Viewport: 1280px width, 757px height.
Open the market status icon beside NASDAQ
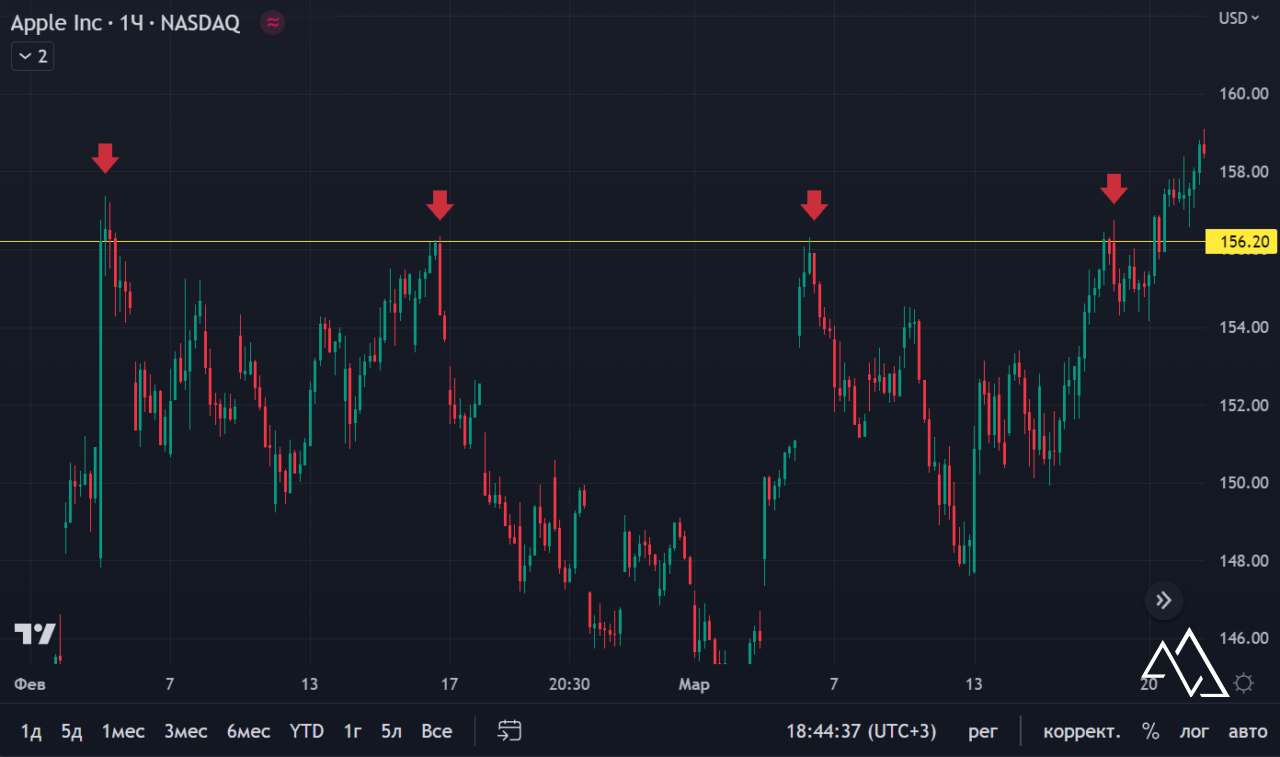pyautogui.click(x=272, y=23)
